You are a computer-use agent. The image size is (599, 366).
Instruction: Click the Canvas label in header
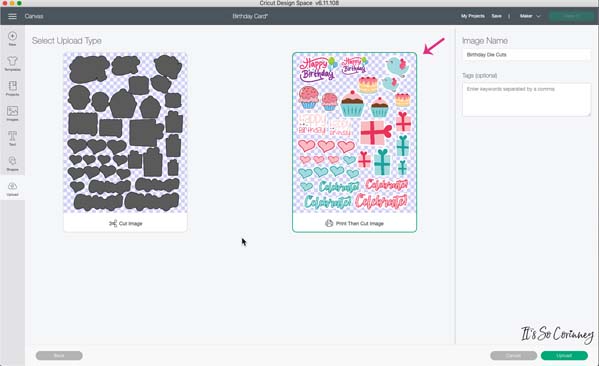(34, 16)
